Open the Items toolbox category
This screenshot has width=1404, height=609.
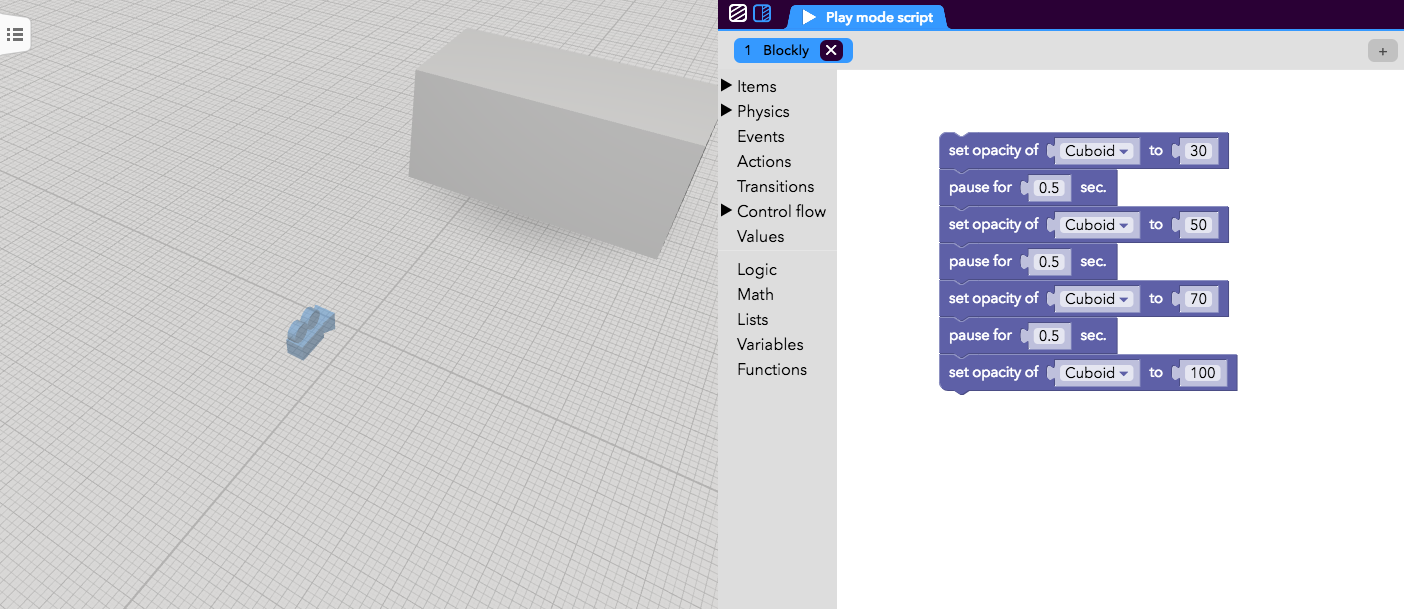click(757, 86)
